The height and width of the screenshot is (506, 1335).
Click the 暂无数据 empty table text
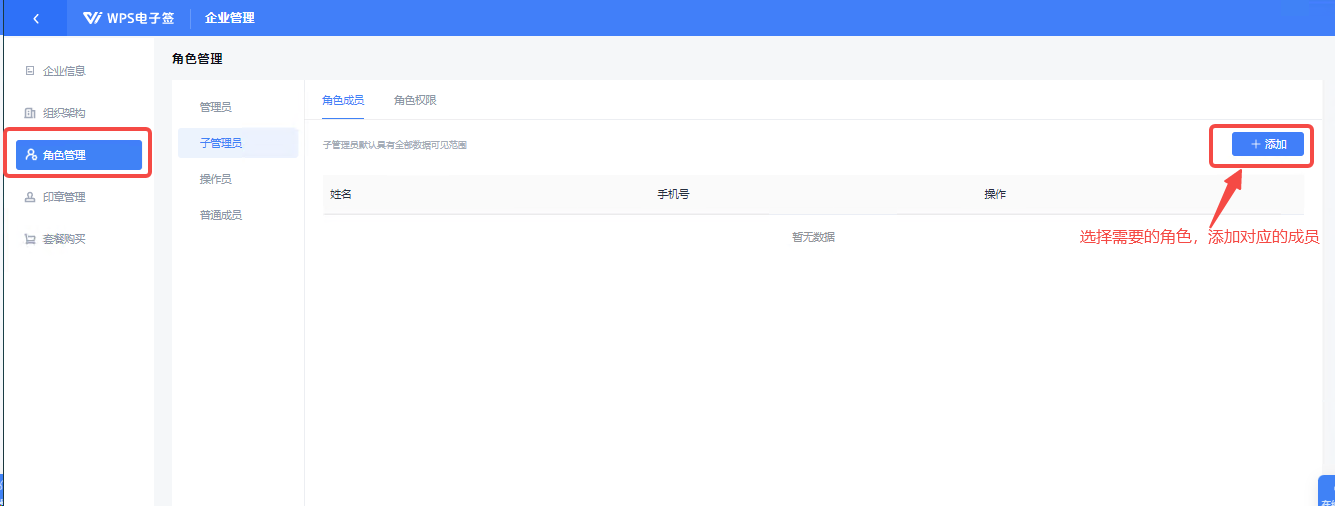coord(813,237)
